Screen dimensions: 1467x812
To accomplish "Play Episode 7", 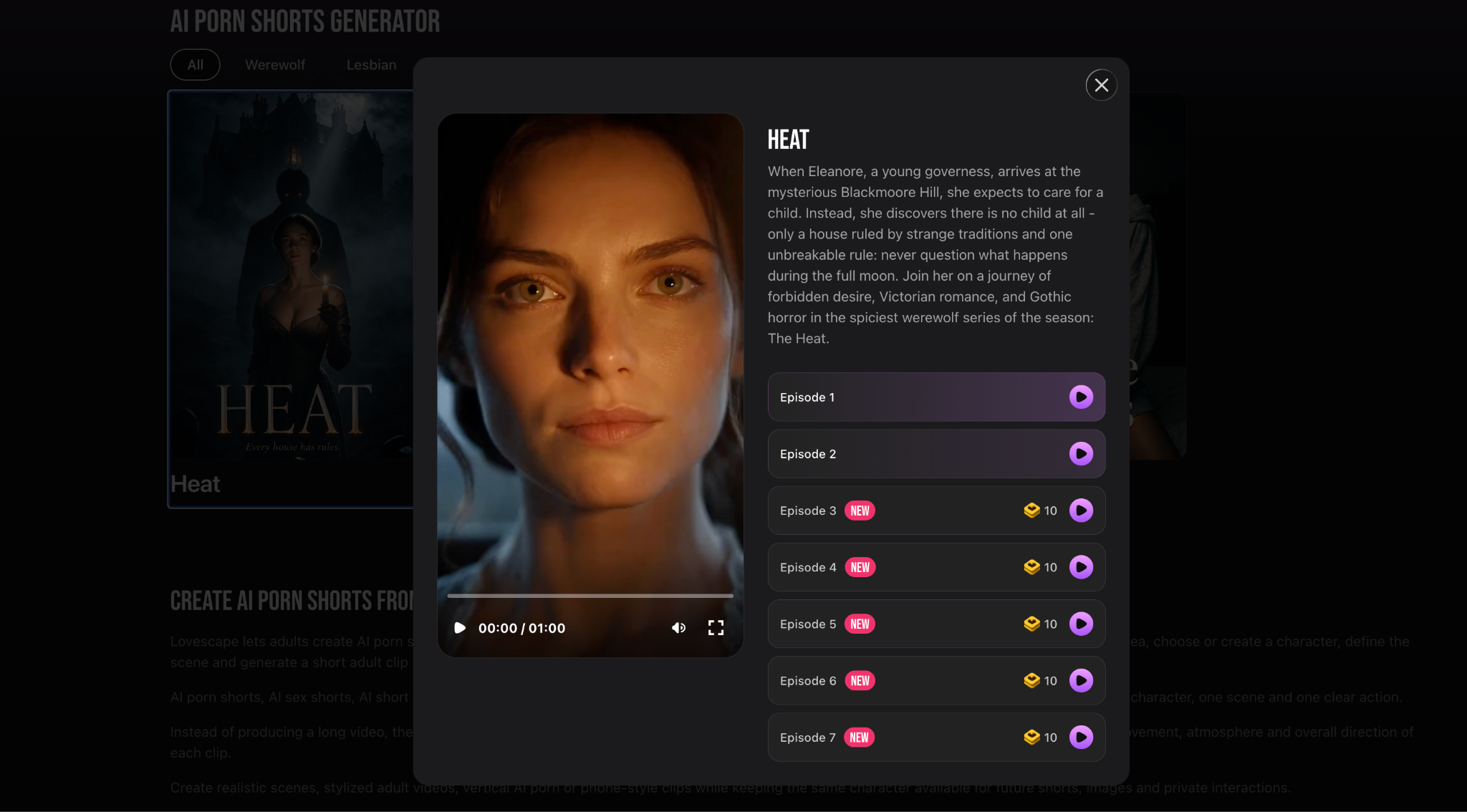I will [x=1081, y=737].
